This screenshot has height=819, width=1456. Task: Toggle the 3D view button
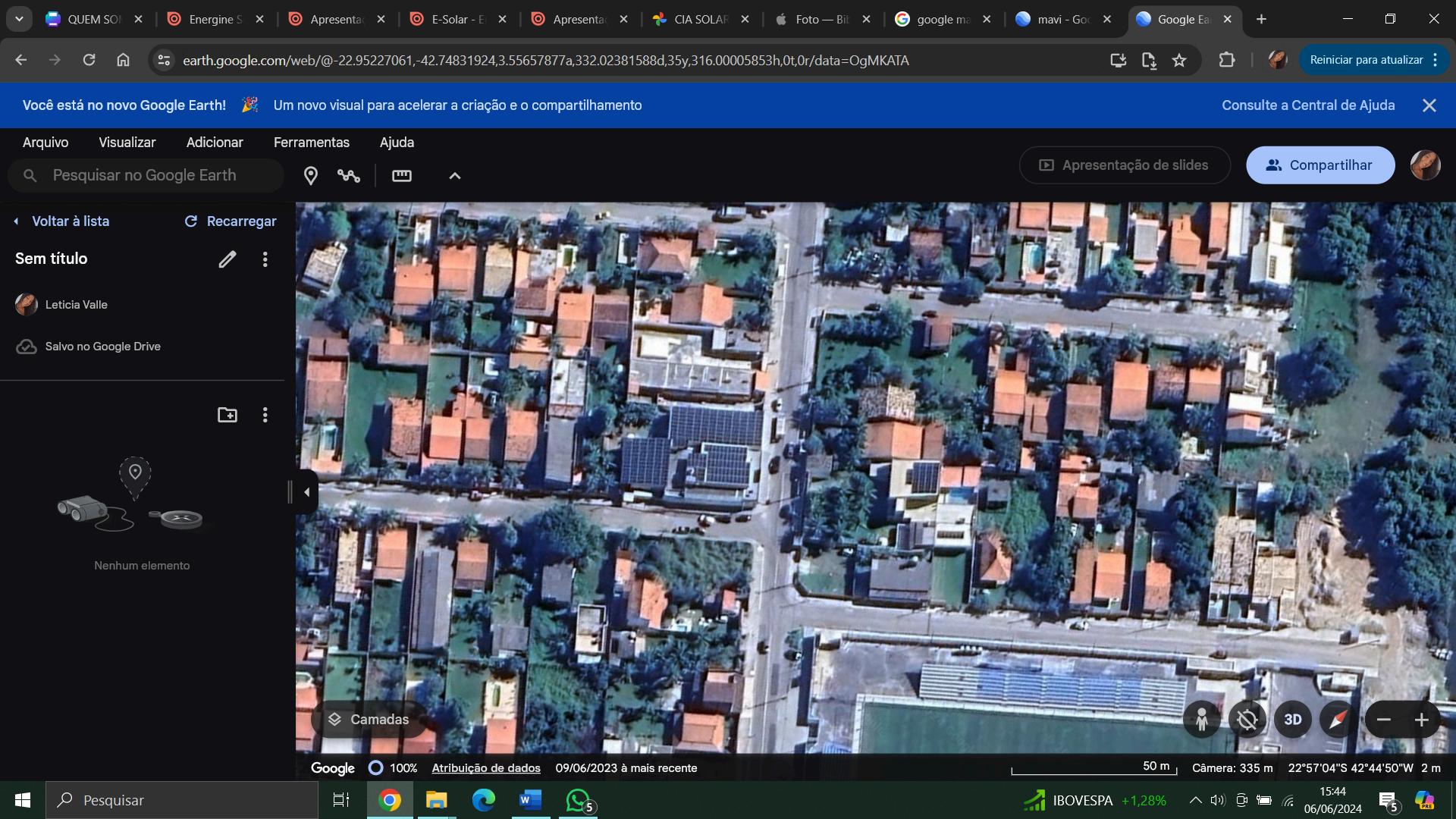pos(1292,720)
